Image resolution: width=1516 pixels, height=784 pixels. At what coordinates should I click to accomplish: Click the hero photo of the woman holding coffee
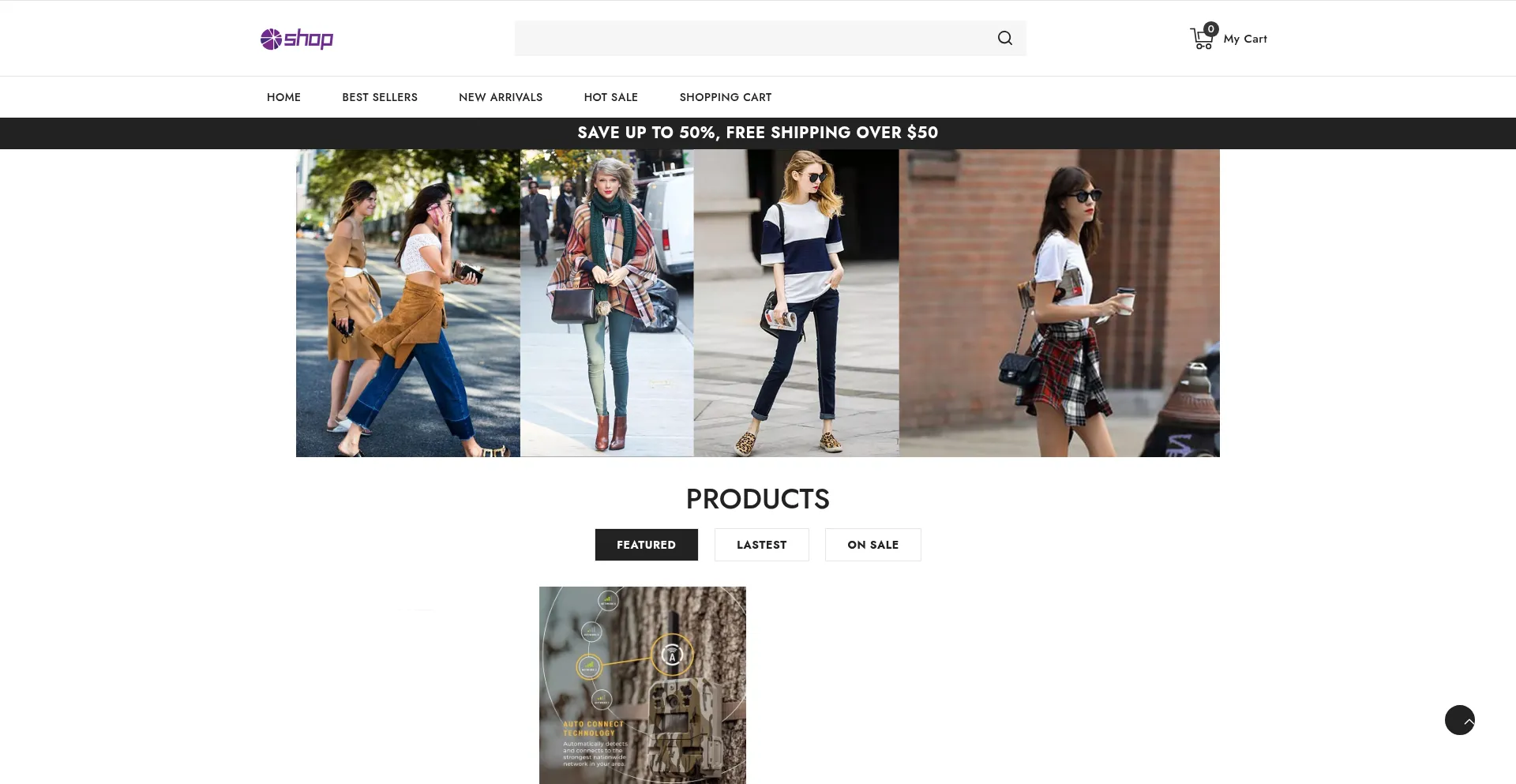[x=1059, y=303]
